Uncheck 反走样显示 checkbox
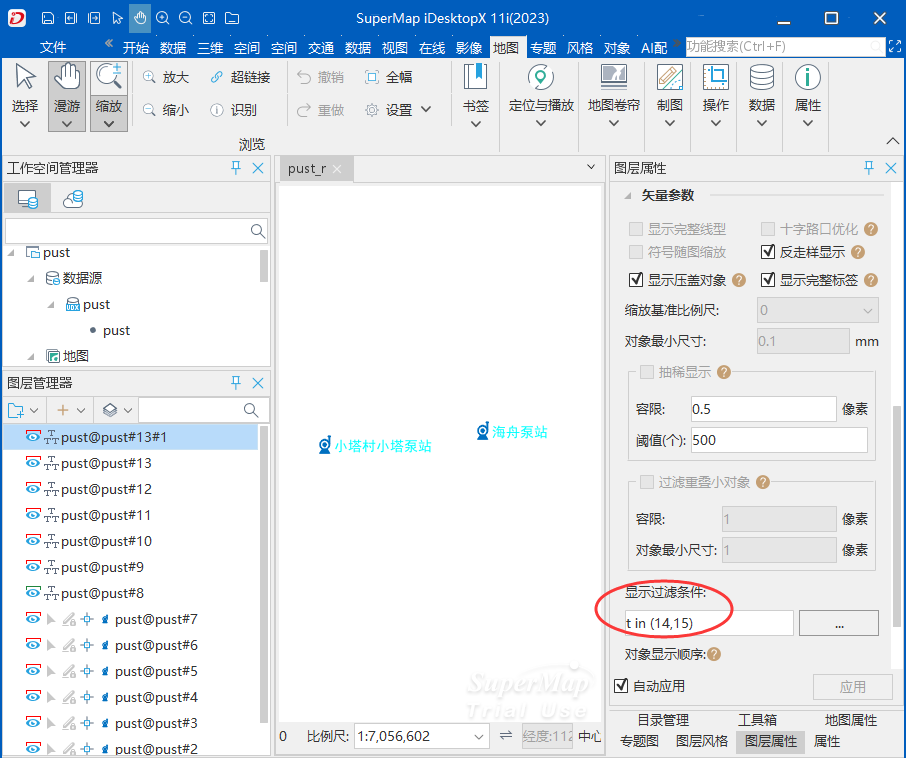The width and height of the screenshot is (906, 758). pyautogui.click(x=768, y=252)
